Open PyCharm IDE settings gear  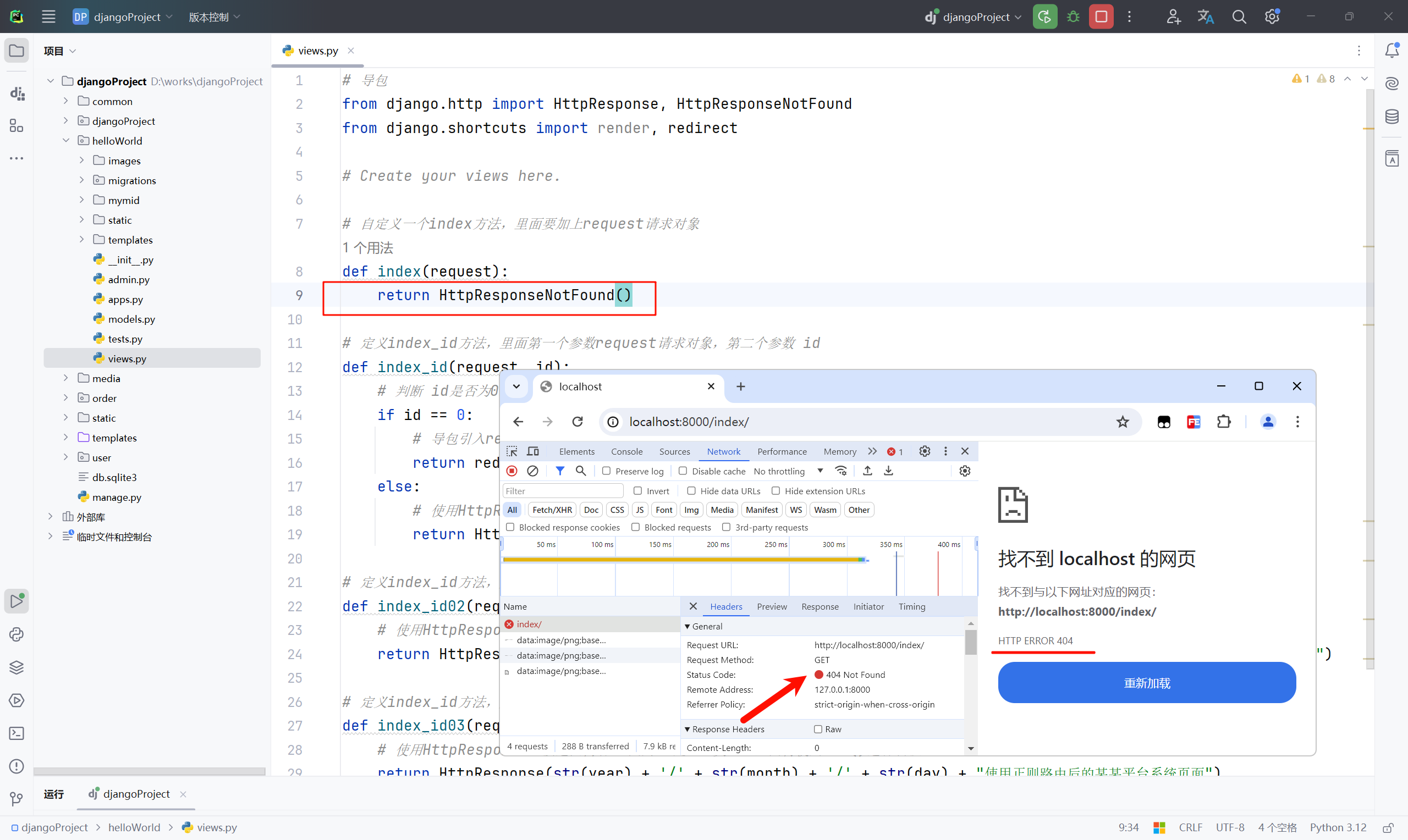click(x=1272, y=16)
